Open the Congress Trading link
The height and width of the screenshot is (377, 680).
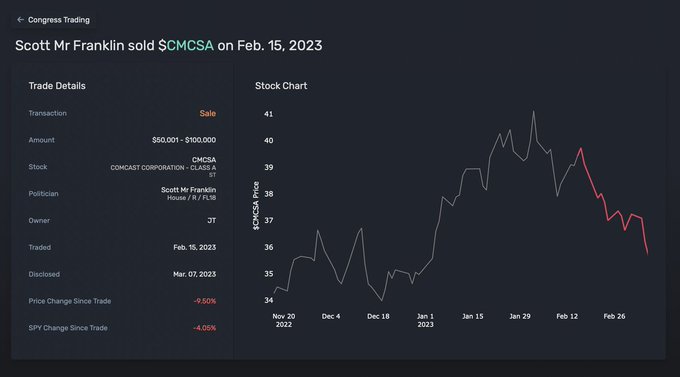[59, 20]
